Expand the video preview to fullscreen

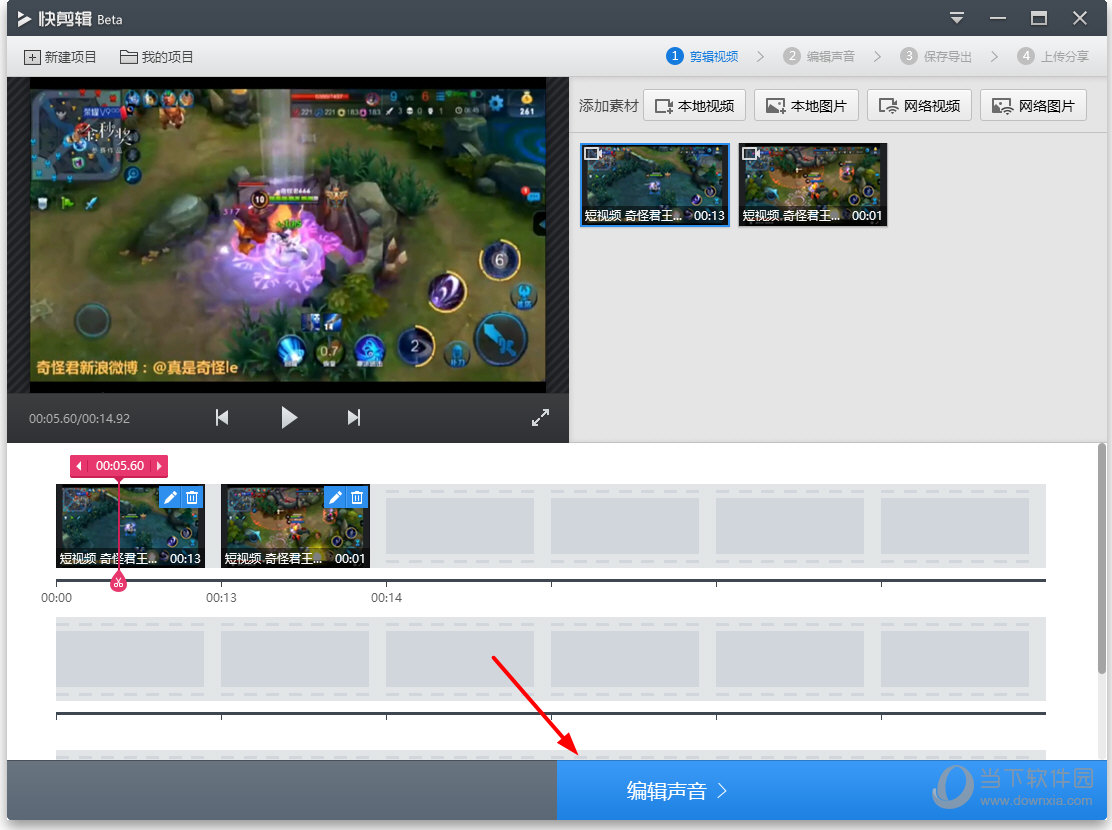(540, 418)
